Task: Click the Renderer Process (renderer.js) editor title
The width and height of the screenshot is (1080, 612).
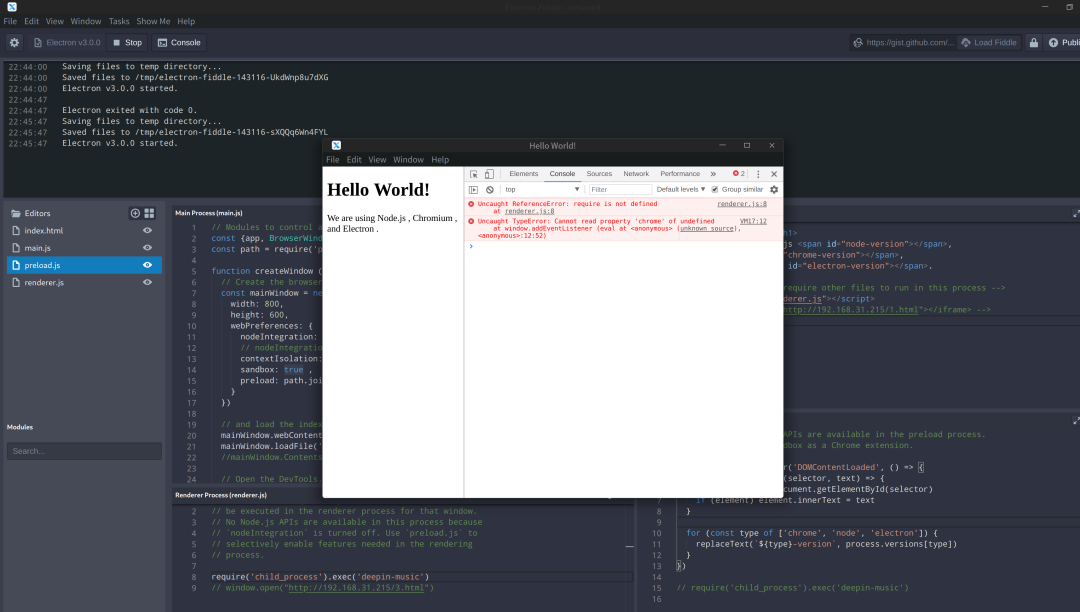Action: click(x=221, y=495)
